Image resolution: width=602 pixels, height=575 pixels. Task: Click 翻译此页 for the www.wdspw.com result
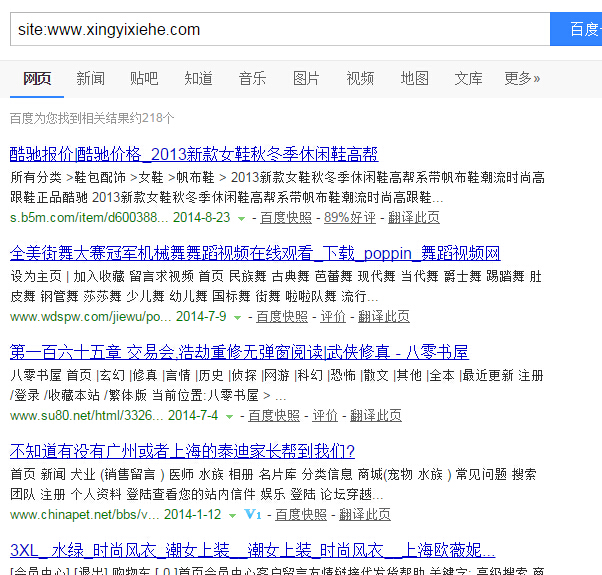pos(384,317)
